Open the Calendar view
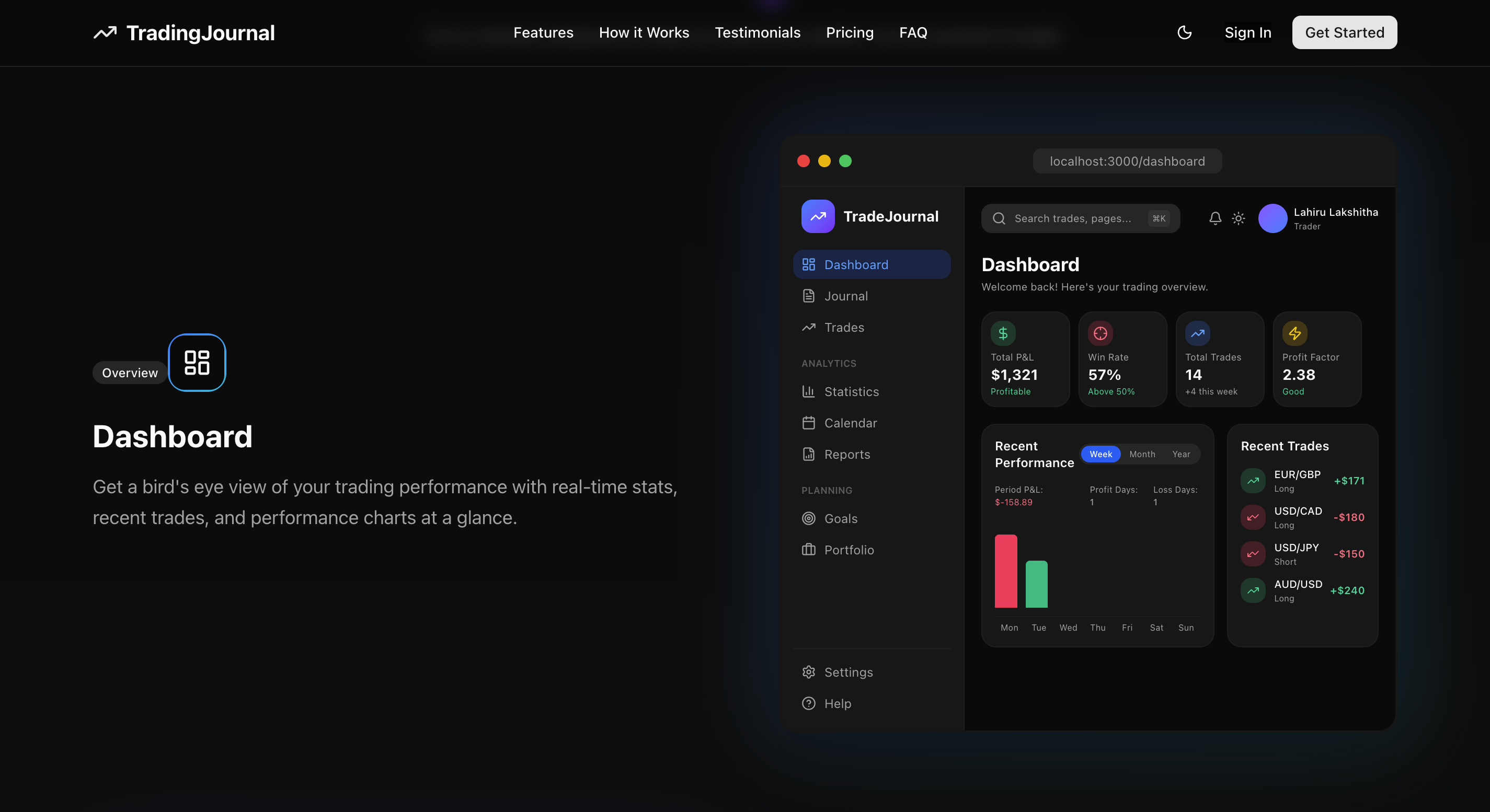This screenshot has width=1490, height=812. tap(850, 423)
